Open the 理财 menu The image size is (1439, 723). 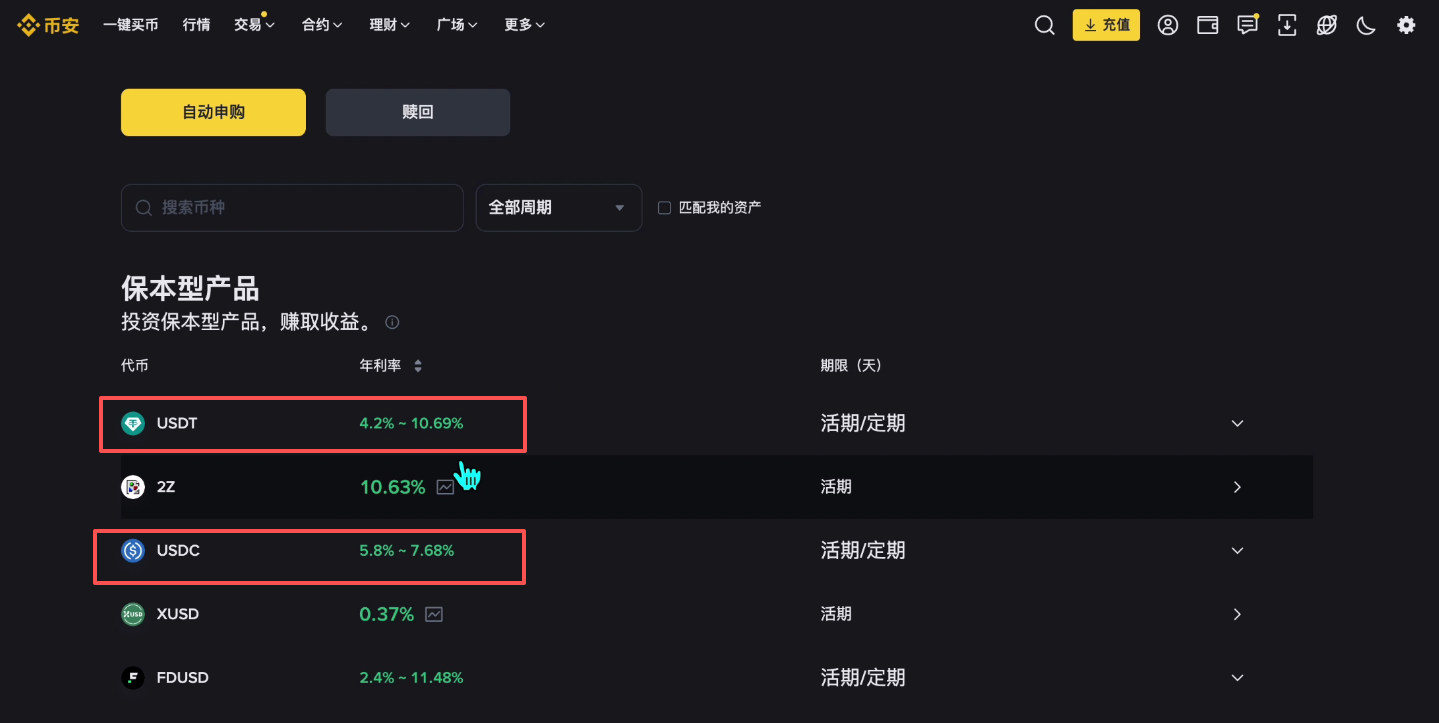389,25
